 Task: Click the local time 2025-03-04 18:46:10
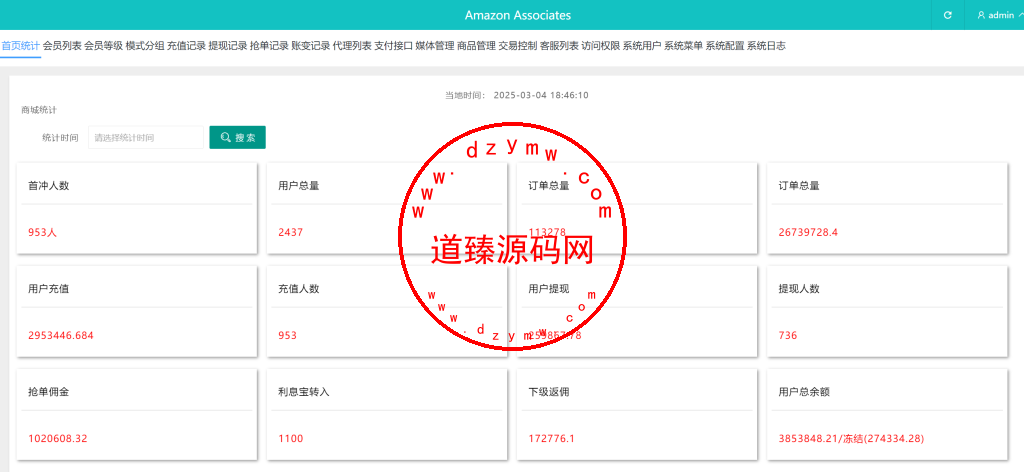pos(541,95)
